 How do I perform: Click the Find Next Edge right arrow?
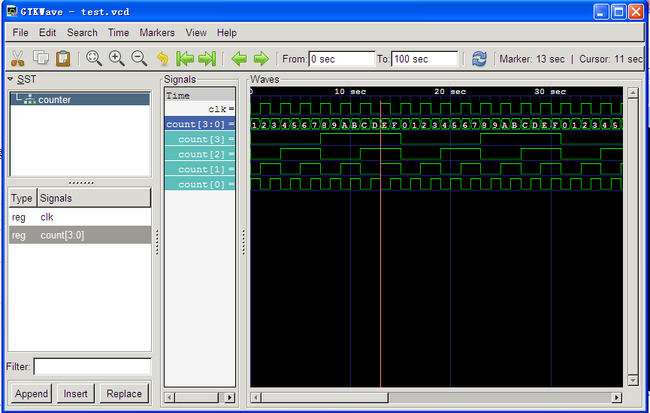[261, 58]
